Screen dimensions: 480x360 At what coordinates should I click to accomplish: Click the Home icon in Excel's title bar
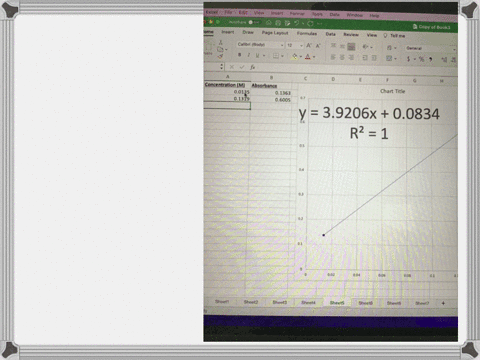(x=269, y=23)
